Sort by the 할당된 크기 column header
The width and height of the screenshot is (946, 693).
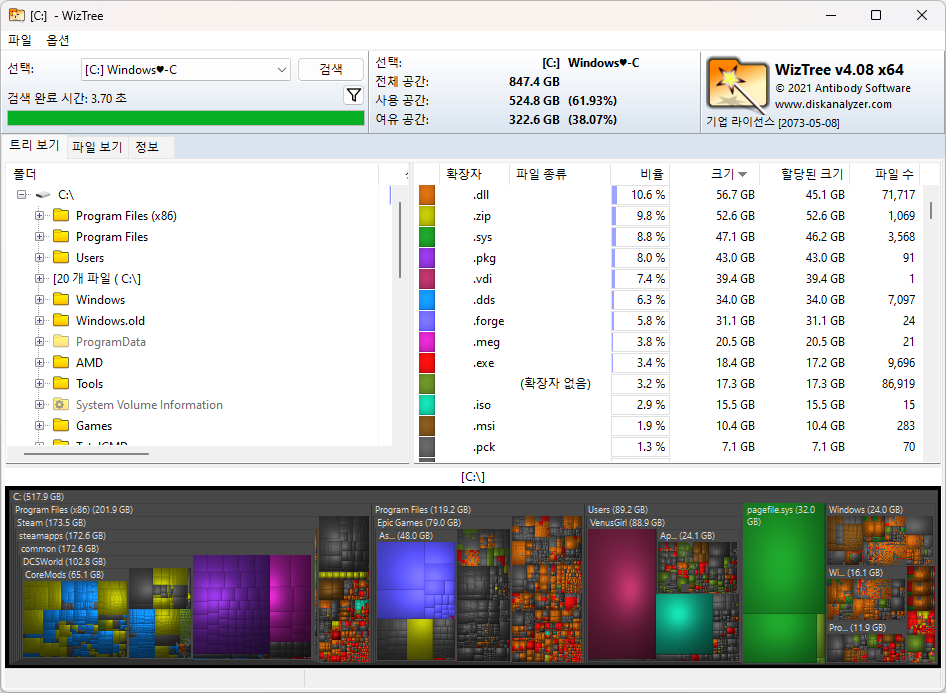(805, 174)
